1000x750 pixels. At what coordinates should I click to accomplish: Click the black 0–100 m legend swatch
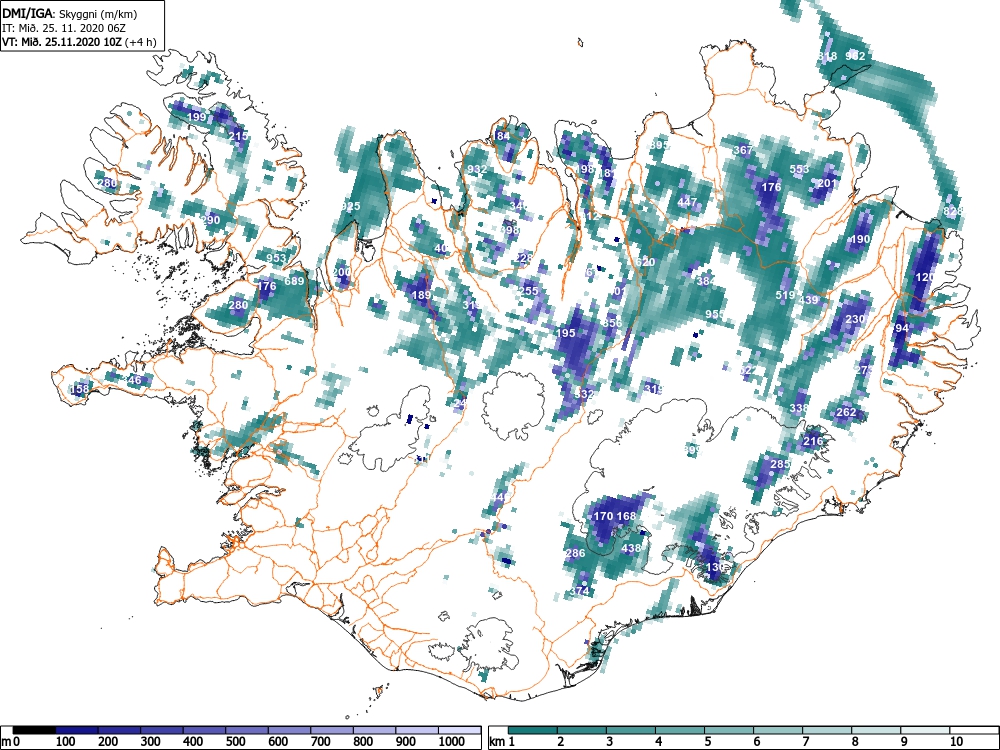click(x=34, y=730)
